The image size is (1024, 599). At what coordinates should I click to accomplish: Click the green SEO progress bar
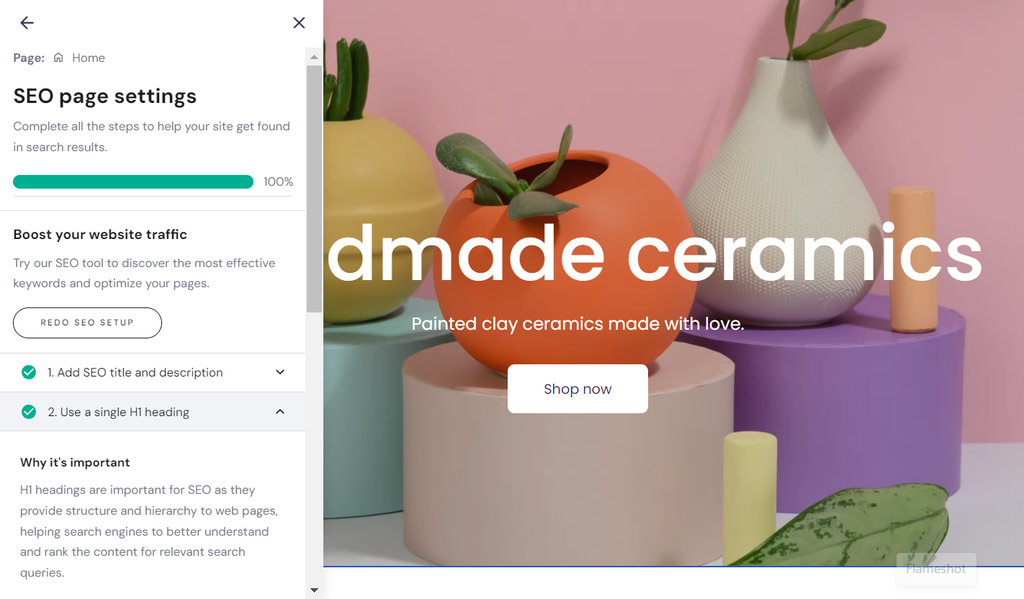(133, 182)
